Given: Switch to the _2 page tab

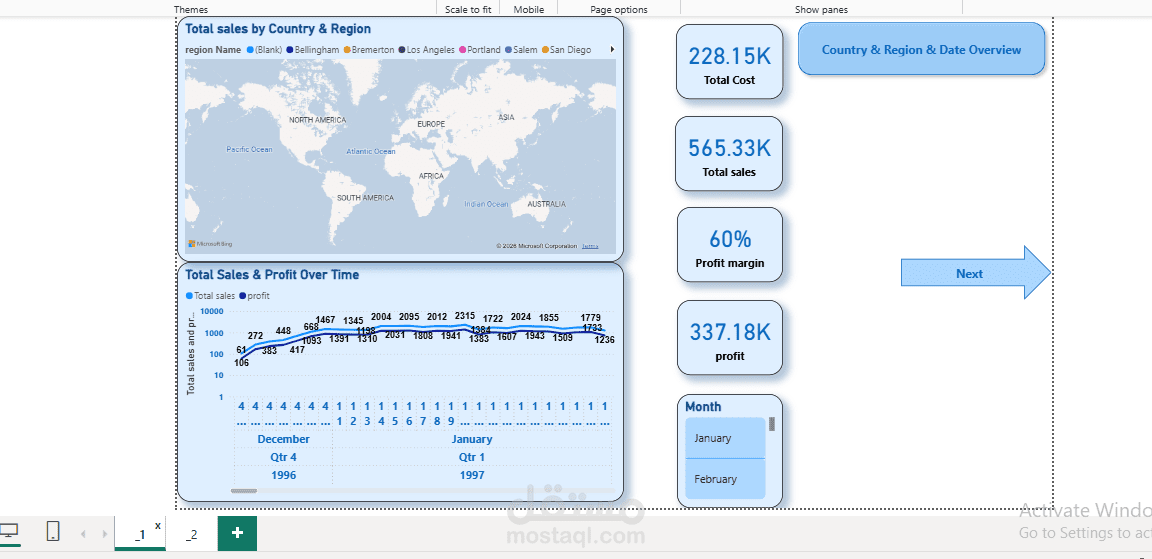Looking at the screenshot, I should pos(191,534).
